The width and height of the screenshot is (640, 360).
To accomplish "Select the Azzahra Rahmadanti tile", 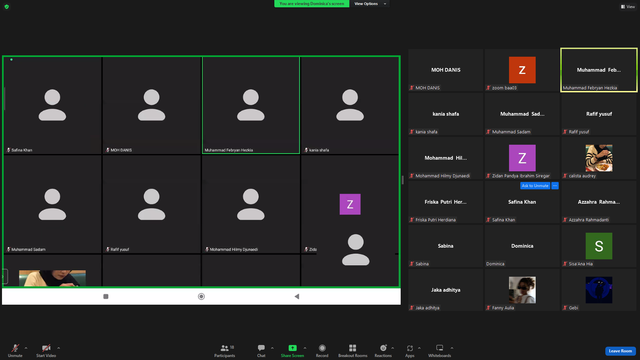I will tap(599, 202).
